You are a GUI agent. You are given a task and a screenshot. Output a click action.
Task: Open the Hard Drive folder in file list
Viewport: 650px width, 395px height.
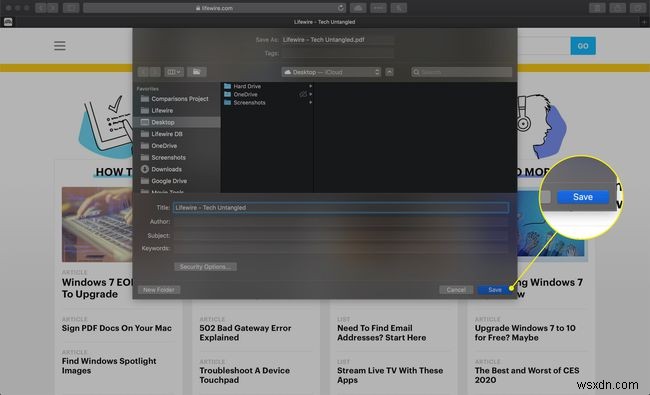coord(247,86)
